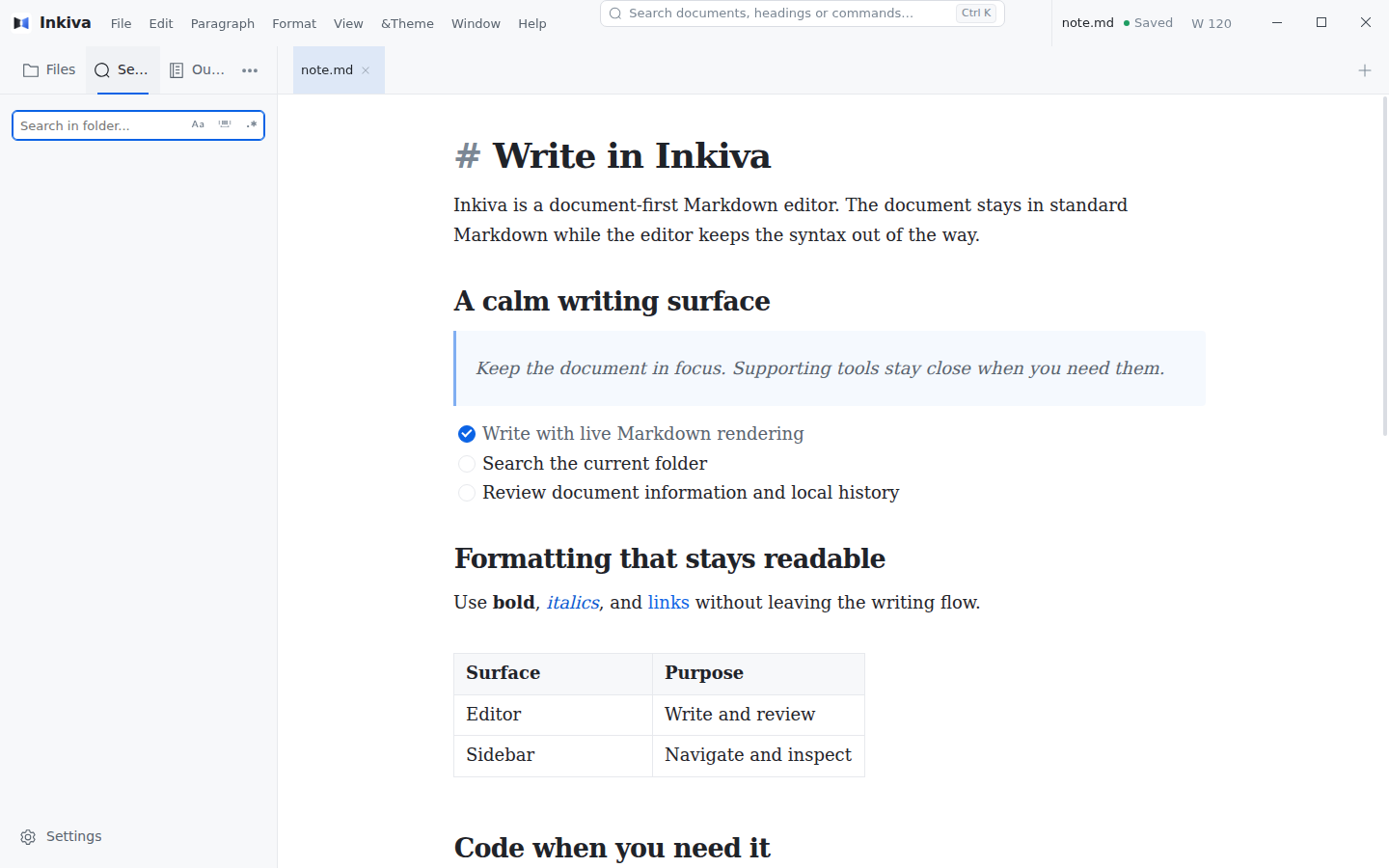Follow the "links" hyperlink in the document
The height and width of the screenshot is (868, 1389).
pyautogui.click(x=668, y=603)
